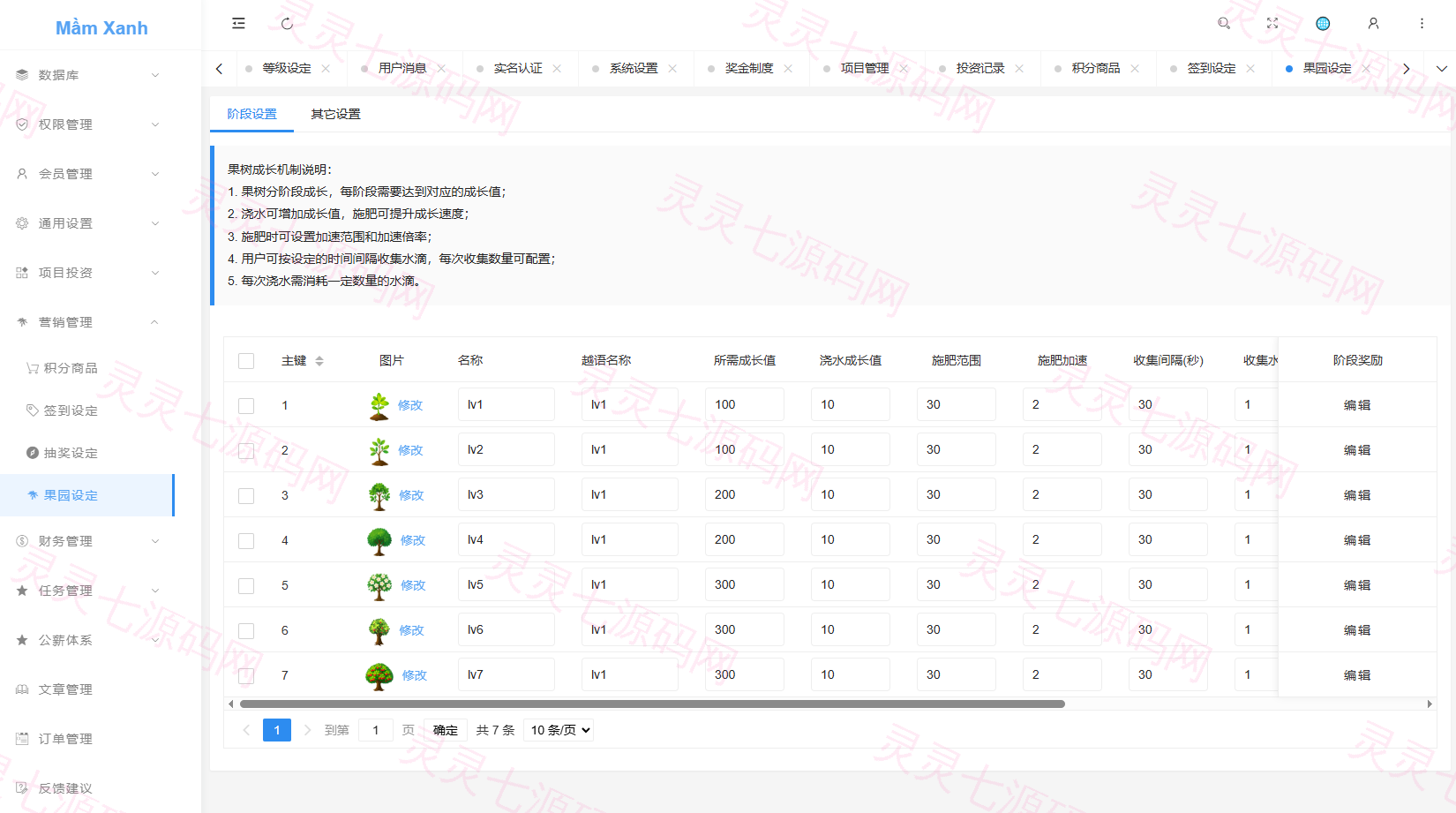Click the jump-to-page number input
This screenshot has height=813, width=1456.
tap(376, 730)
